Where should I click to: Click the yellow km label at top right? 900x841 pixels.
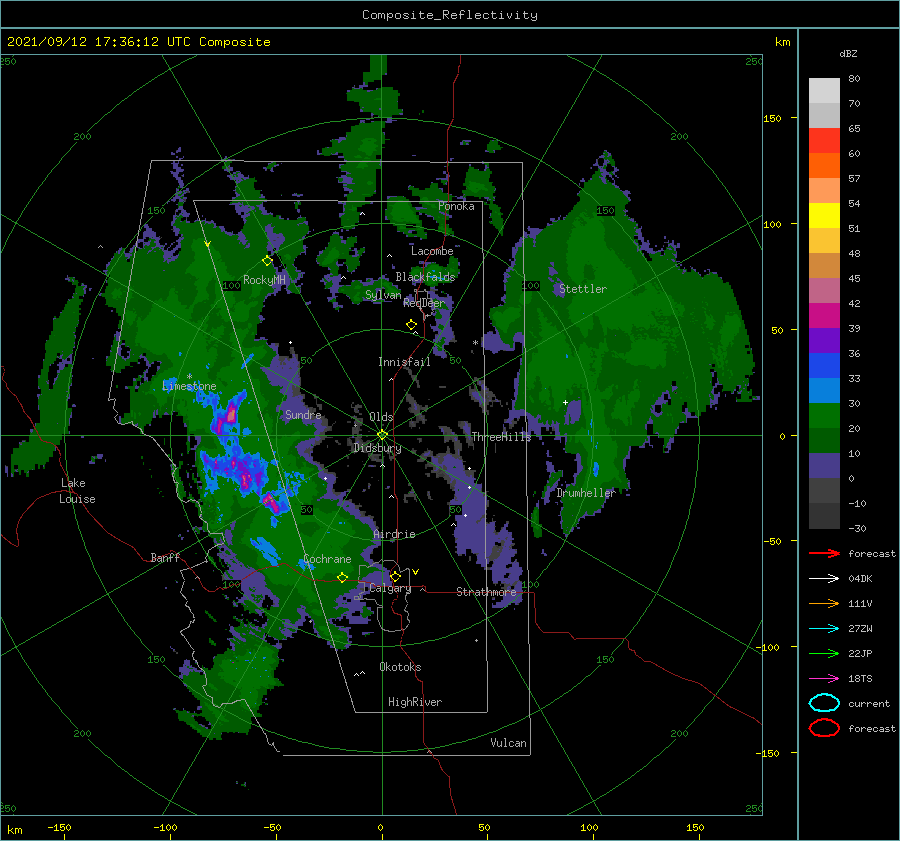click(x=782, y=42)
